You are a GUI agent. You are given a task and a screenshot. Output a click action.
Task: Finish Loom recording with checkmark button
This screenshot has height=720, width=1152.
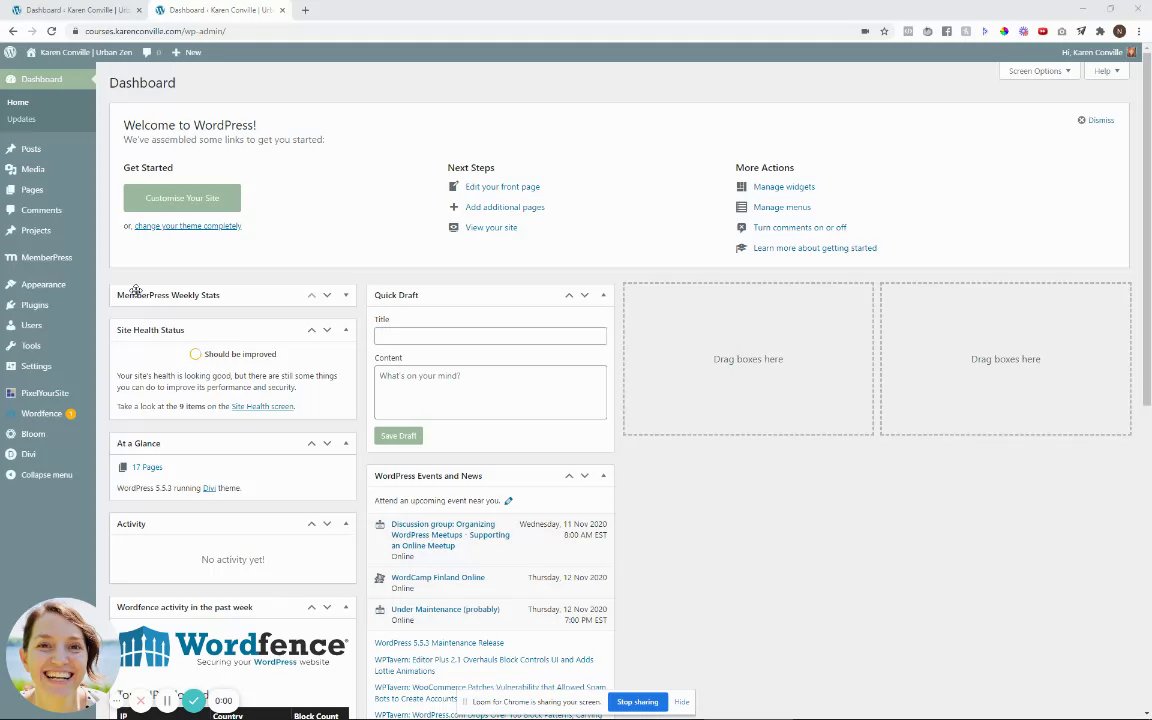pyautogui.click(x=193, y=701)
